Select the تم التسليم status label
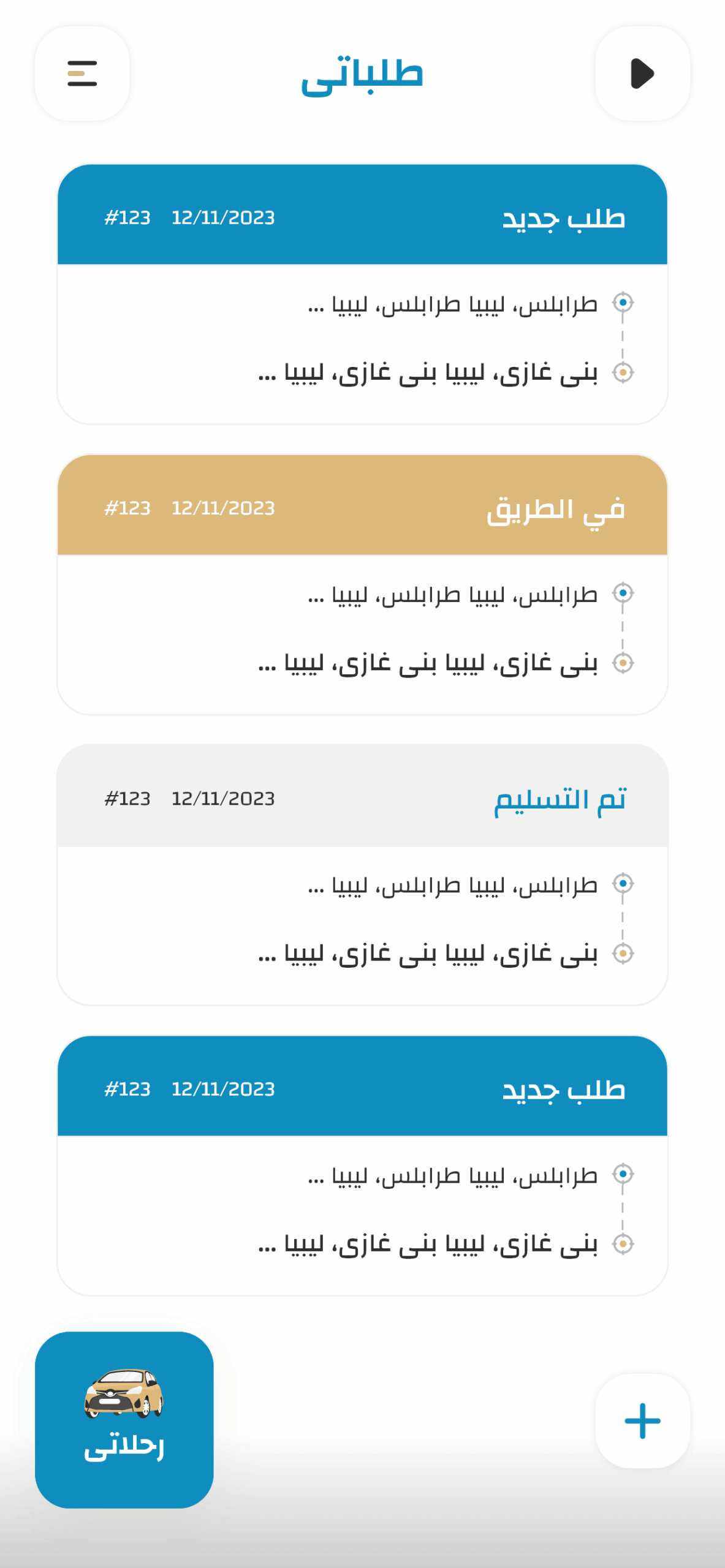Viewport: 725px width, 1568px height. [560, 799]
